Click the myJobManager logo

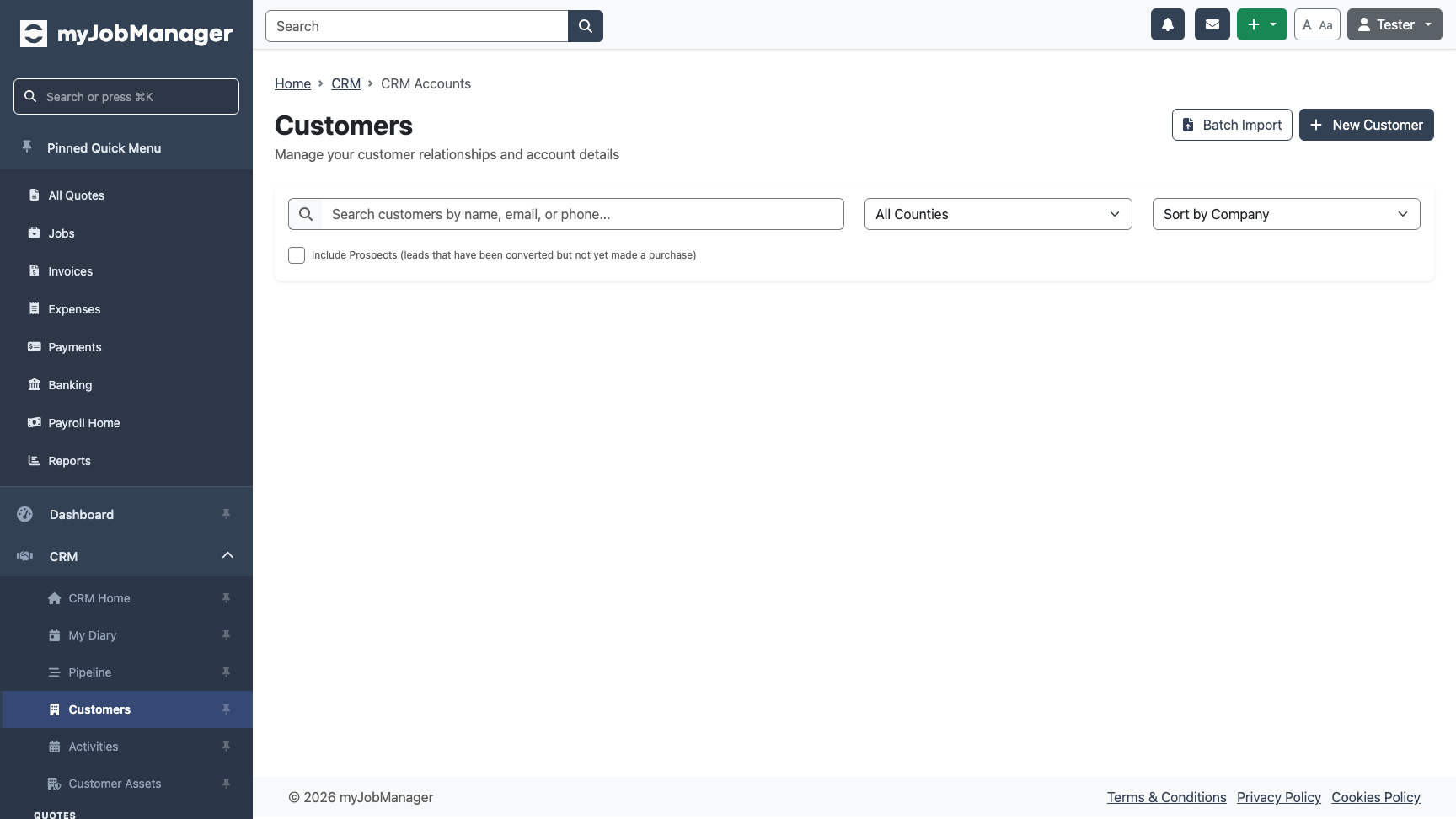(x=126, y=34)
